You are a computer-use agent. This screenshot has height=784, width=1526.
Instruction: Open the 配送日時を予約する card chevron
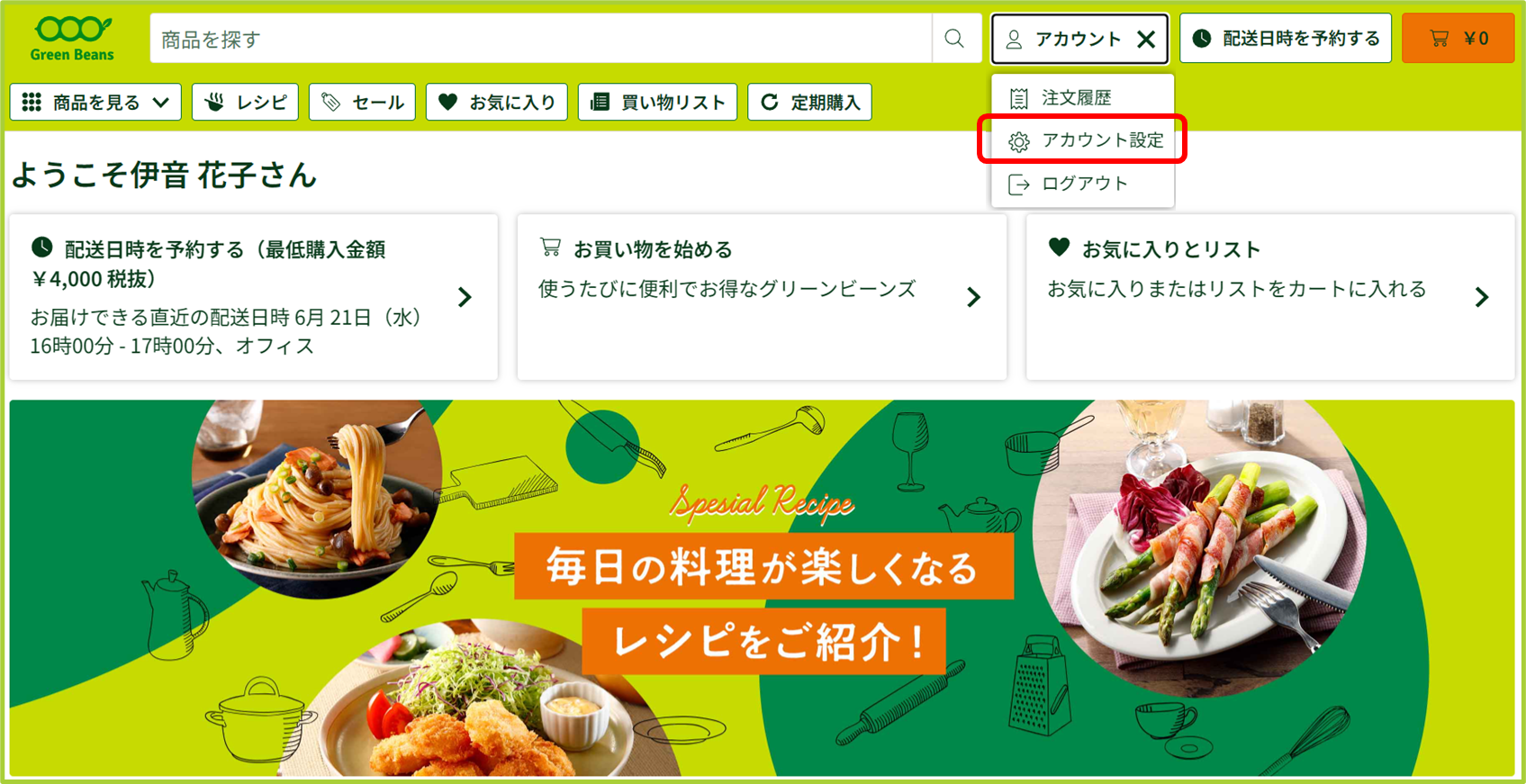(x=465, y=297)
